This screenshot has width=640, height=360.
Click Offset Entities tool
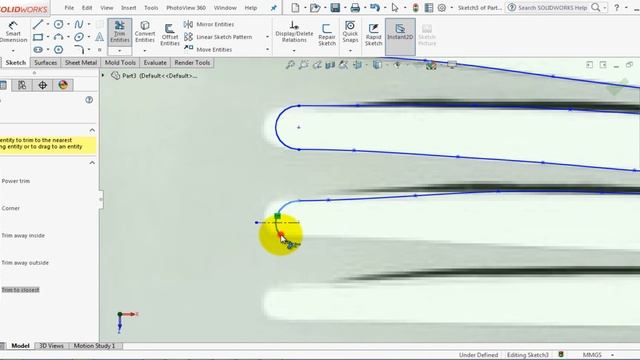[x=169, y=34]
